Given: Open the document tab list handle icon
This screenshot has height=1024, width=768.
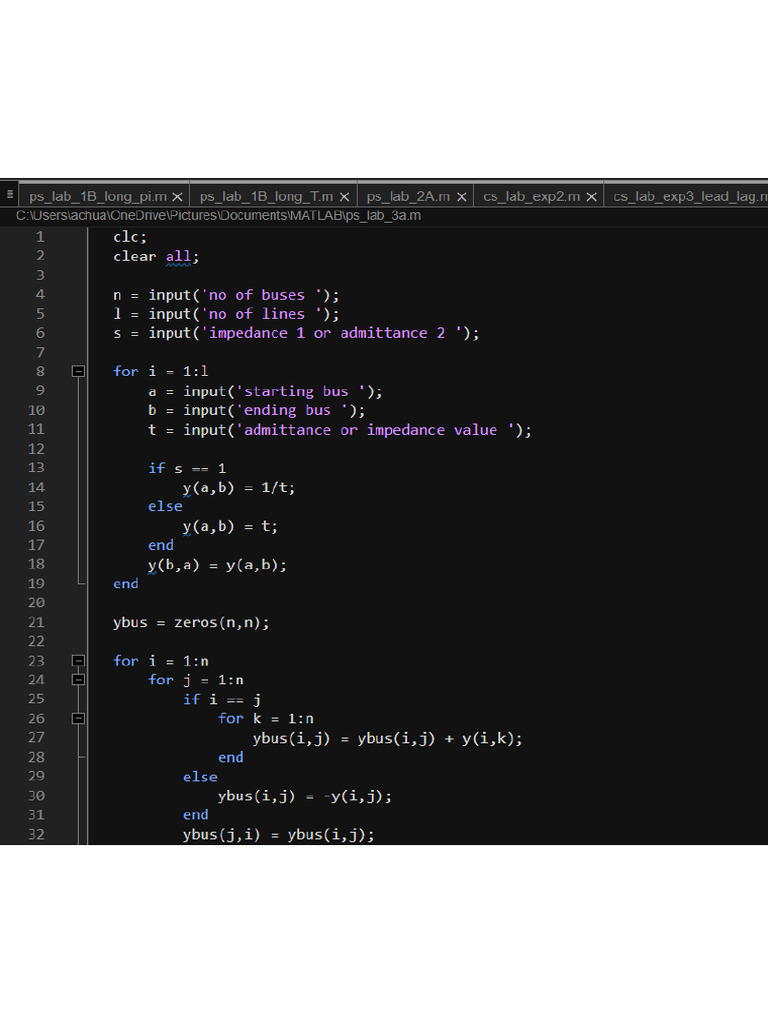Looking at the screenshot, I should pos(10,195).
